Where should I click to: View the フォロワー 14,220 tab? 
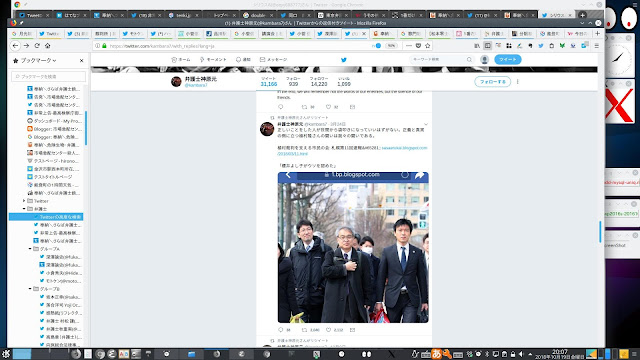click(x=319, y=81)
